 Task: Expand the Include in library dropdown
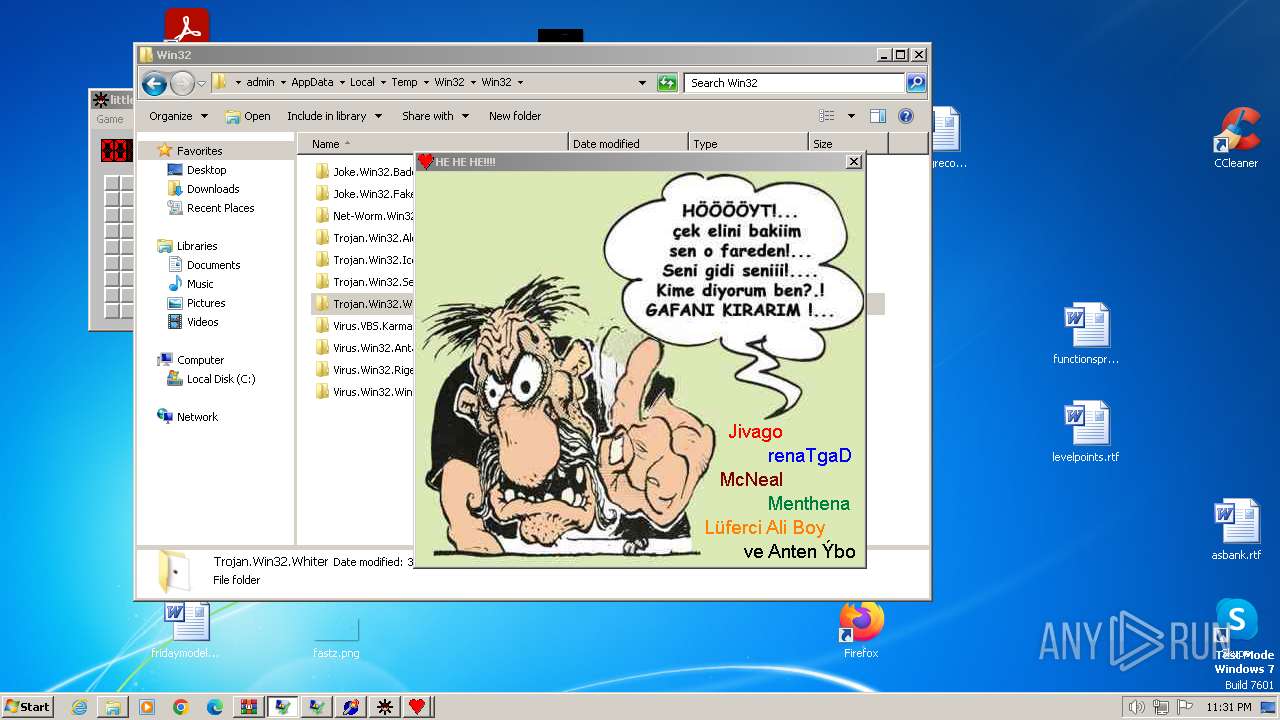coord(334,116)
